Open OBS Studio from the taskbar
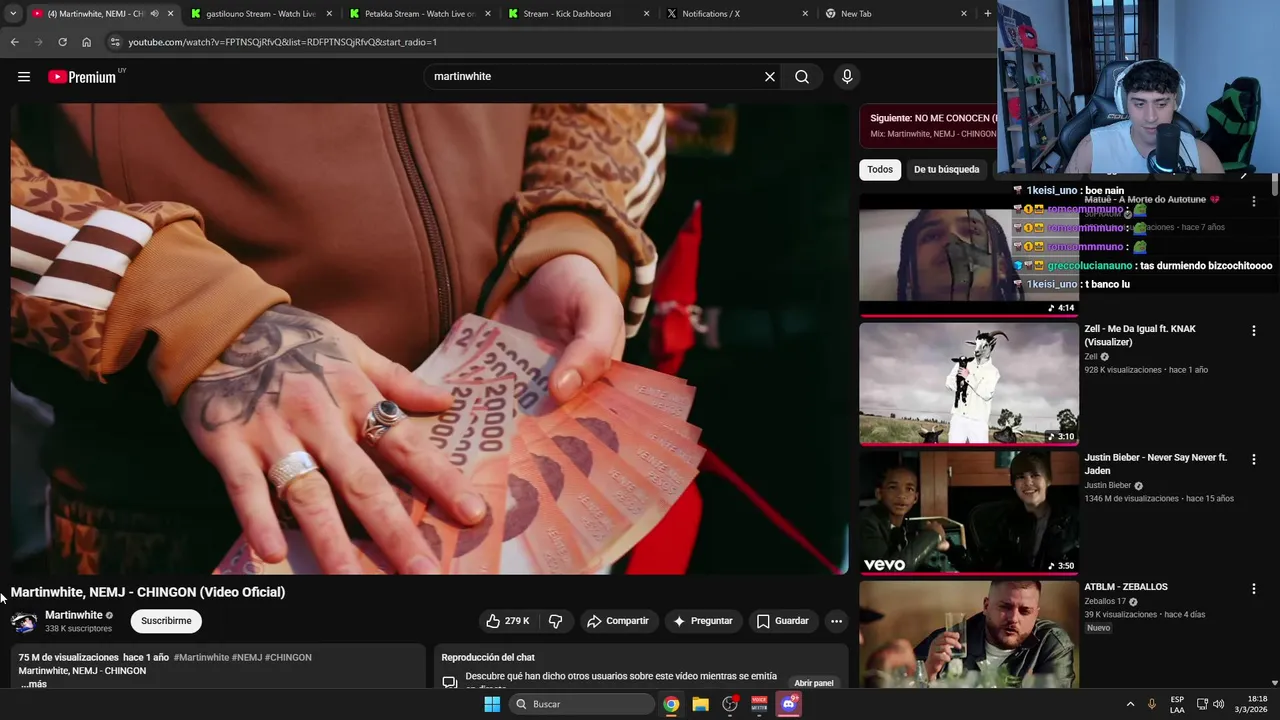The width and height of the screenshot is (1280, 720). 730,704
